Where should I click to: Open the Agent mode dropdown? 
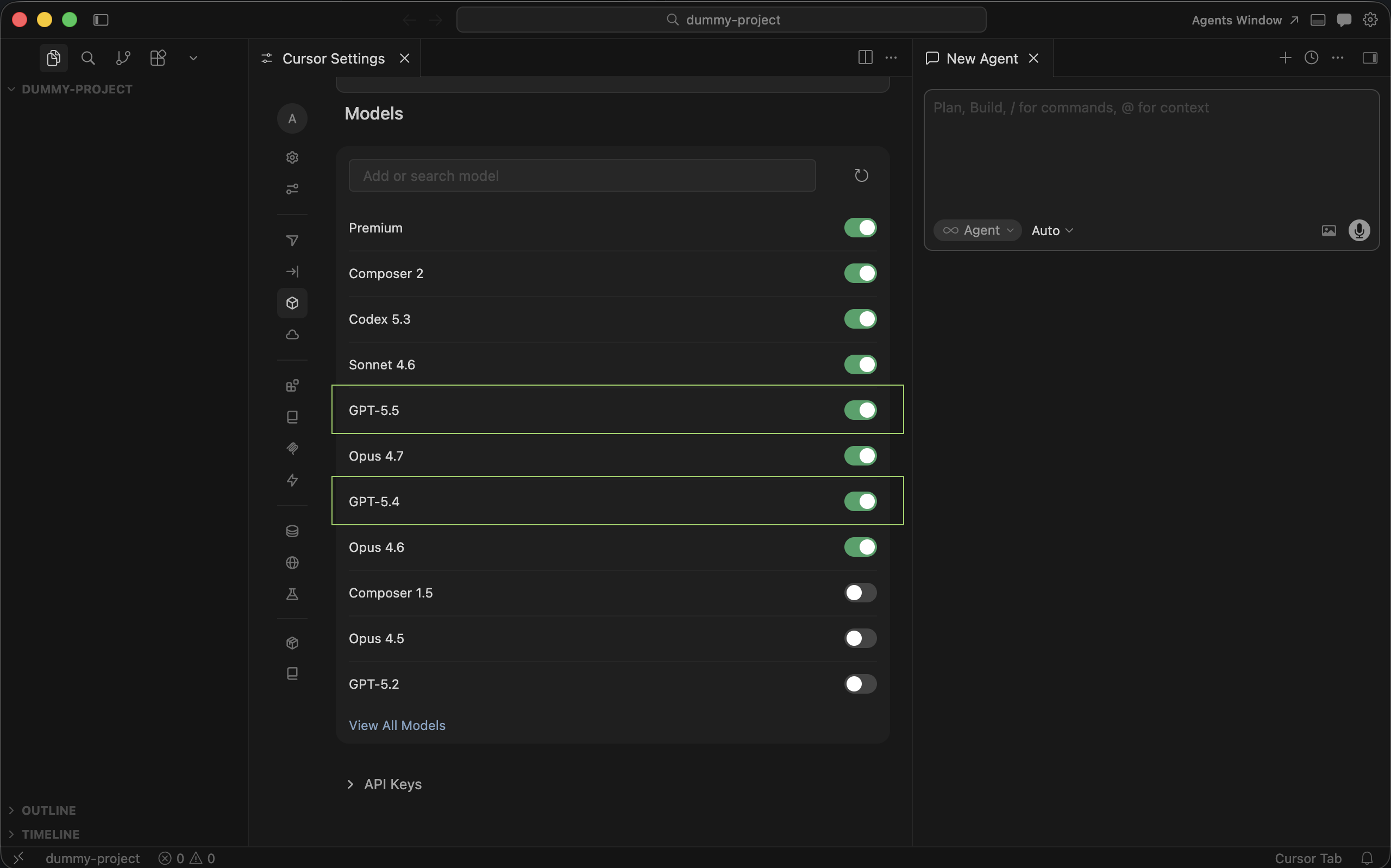pyautogui.click(x=978, y=231)
